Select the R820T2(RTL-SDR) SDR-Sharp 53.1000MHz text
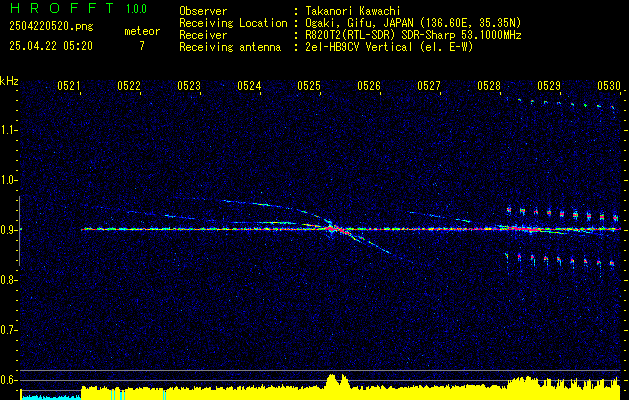 pos(413,35)
